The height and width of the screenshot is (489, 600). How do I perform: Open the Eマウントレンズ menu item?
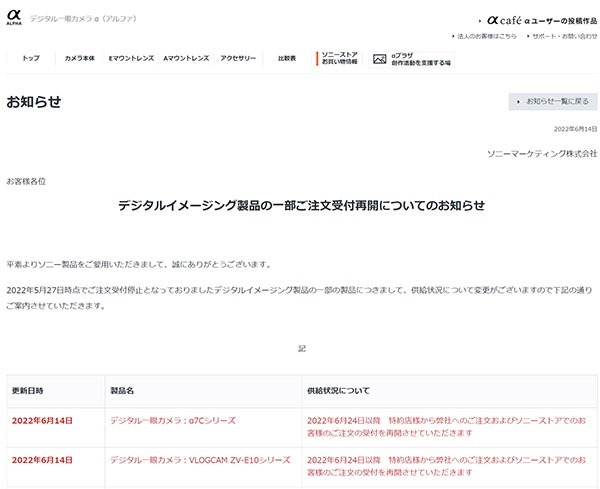pos(131,59)
